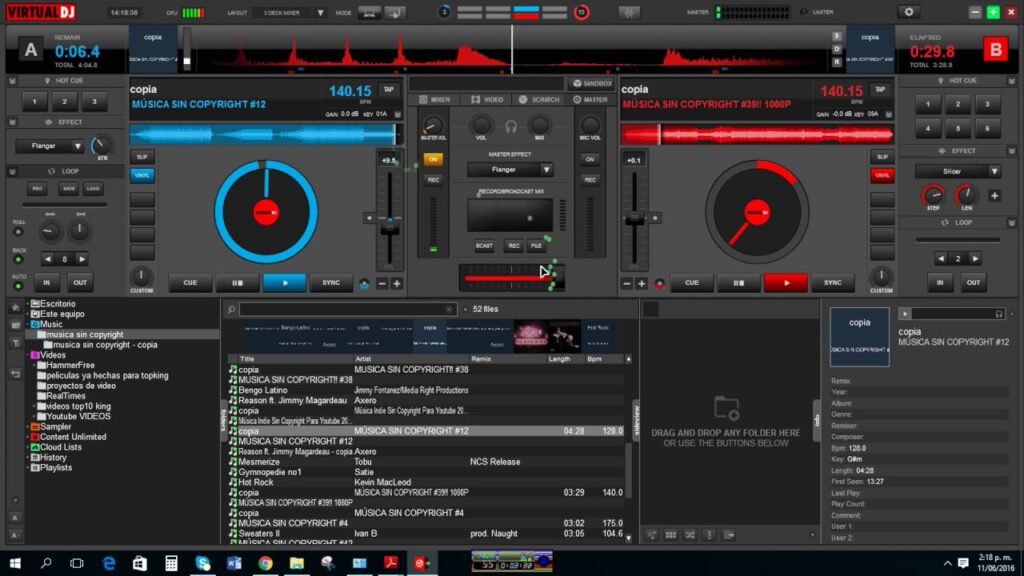Click the Windows Calculator icon in taskbar
The height and width of the screenshot is (576, 1024).
171,563
